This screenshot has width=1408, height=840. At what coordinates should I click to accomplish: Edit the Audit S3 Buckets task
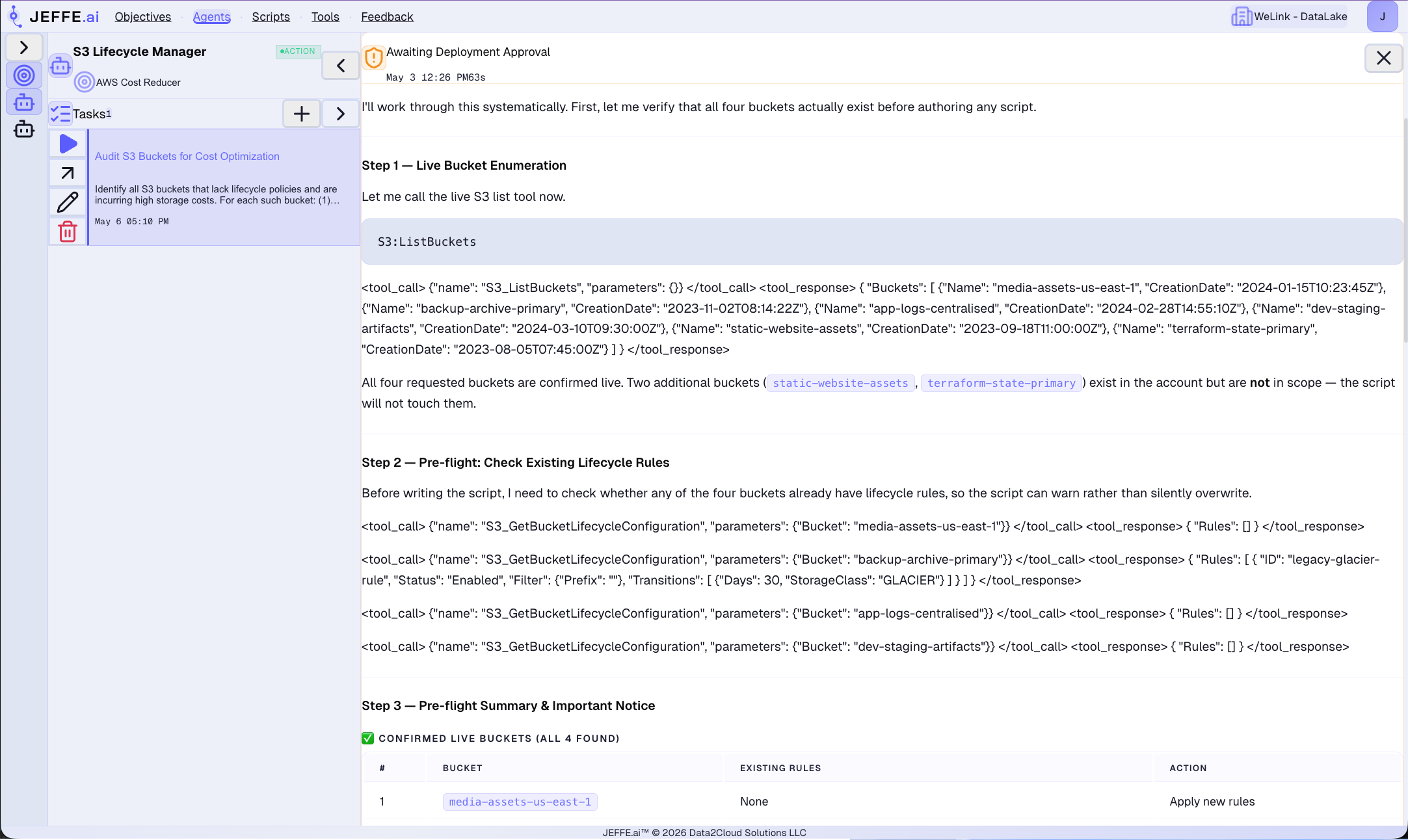(68, 202)
